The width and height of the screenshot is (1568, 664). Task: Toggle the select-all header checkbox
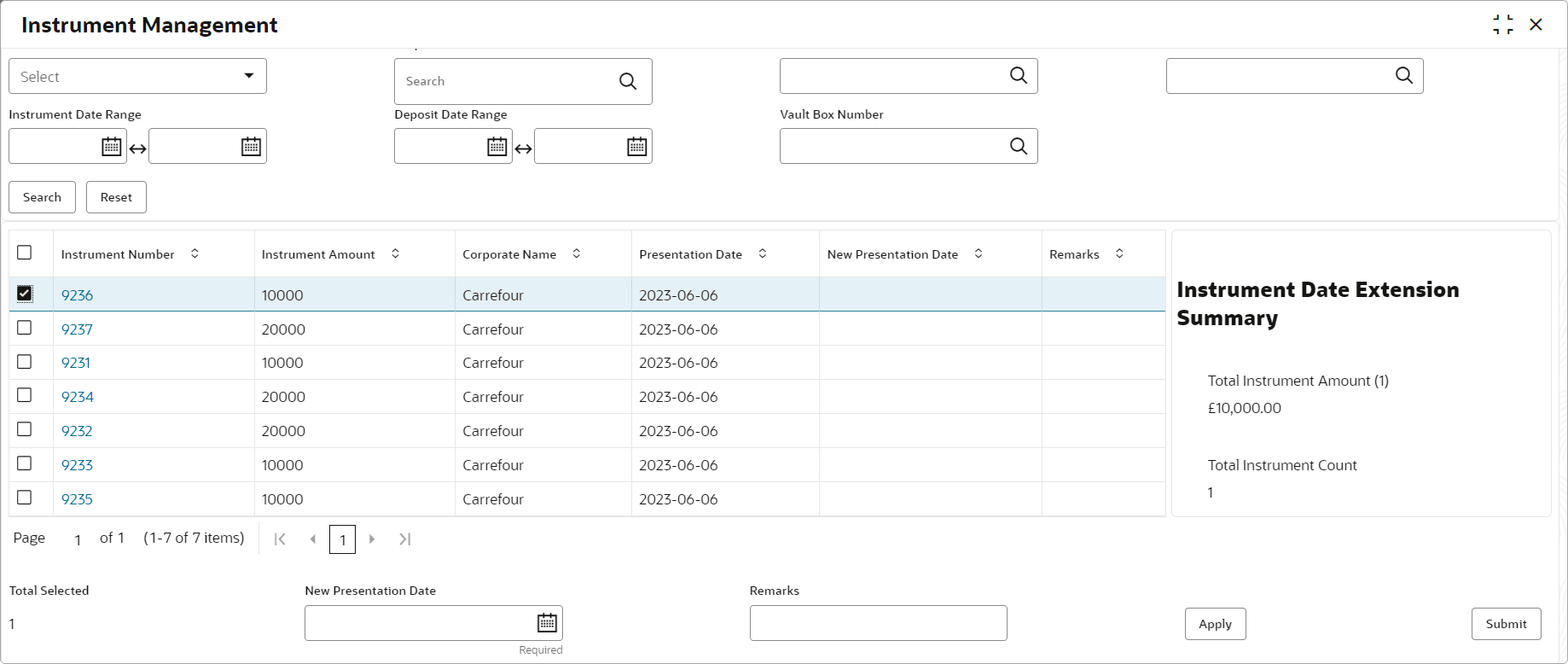point(25,253)
